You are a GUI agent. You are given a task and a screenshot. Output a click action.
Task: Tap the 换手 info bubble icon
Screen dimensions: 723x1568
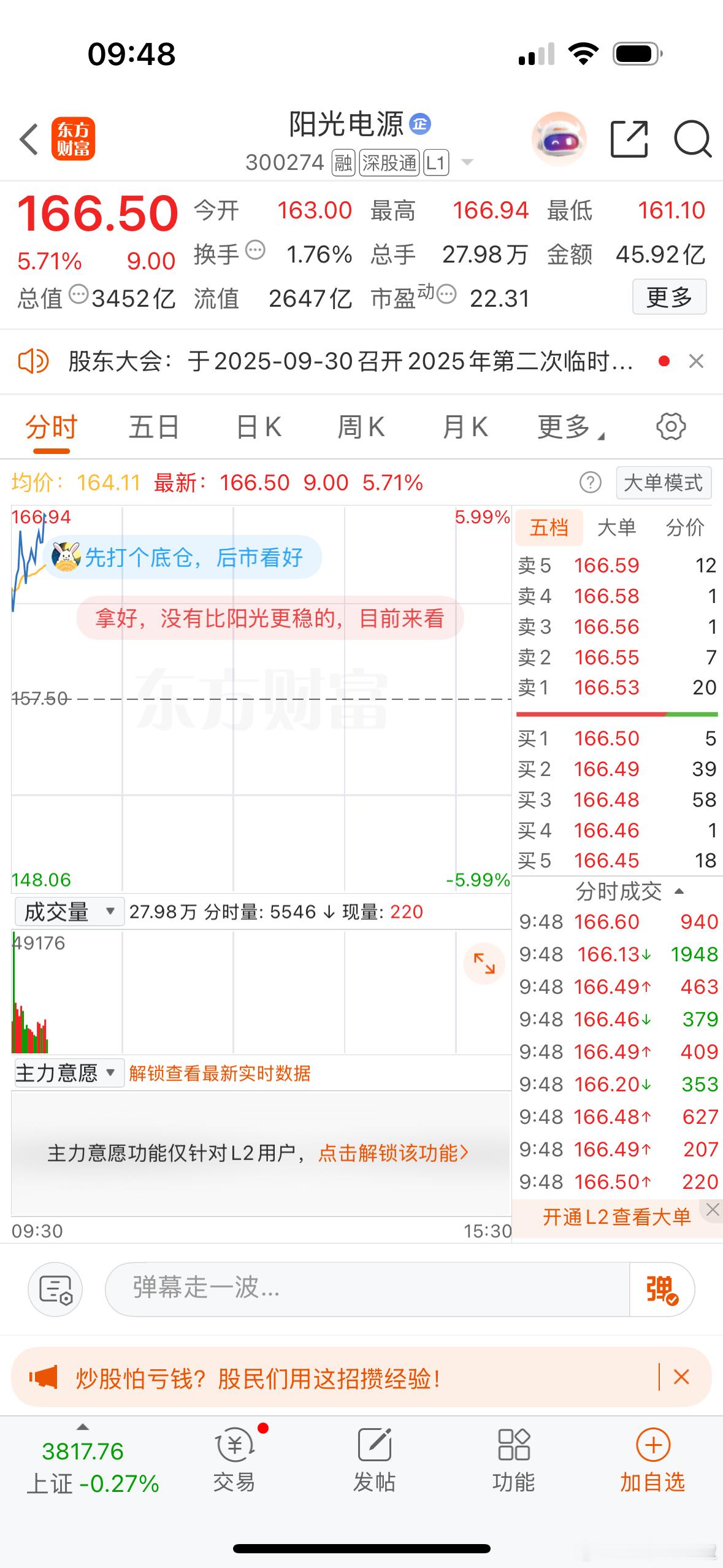[255, 250]
